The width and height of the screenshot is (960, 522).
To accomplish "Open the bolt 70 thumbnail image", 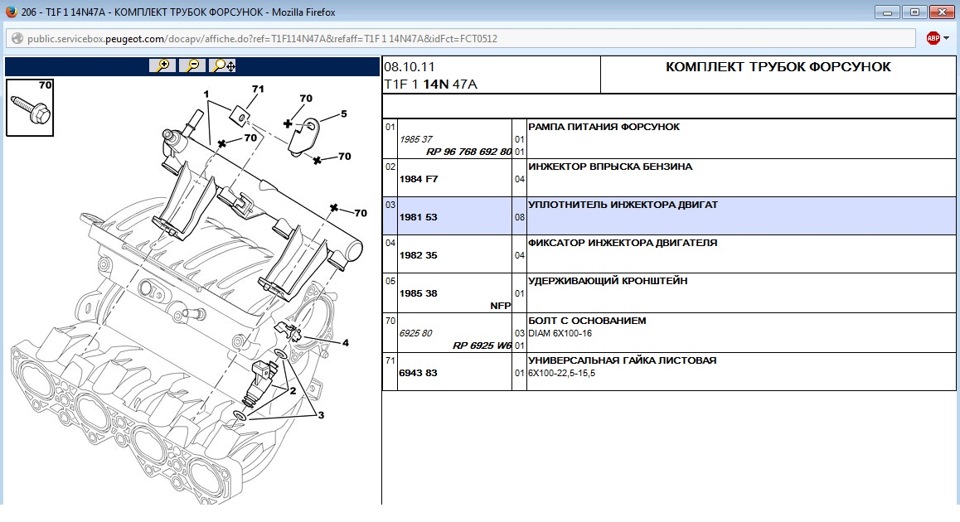I will point(30,107).
